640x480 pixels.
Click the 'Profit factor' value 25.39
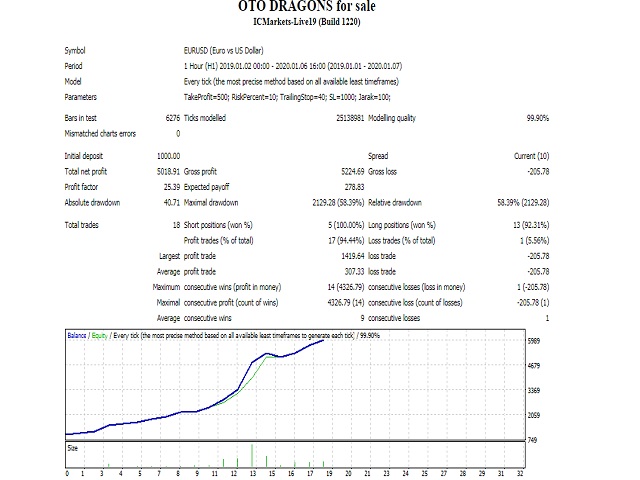click(x=172, y=187)
